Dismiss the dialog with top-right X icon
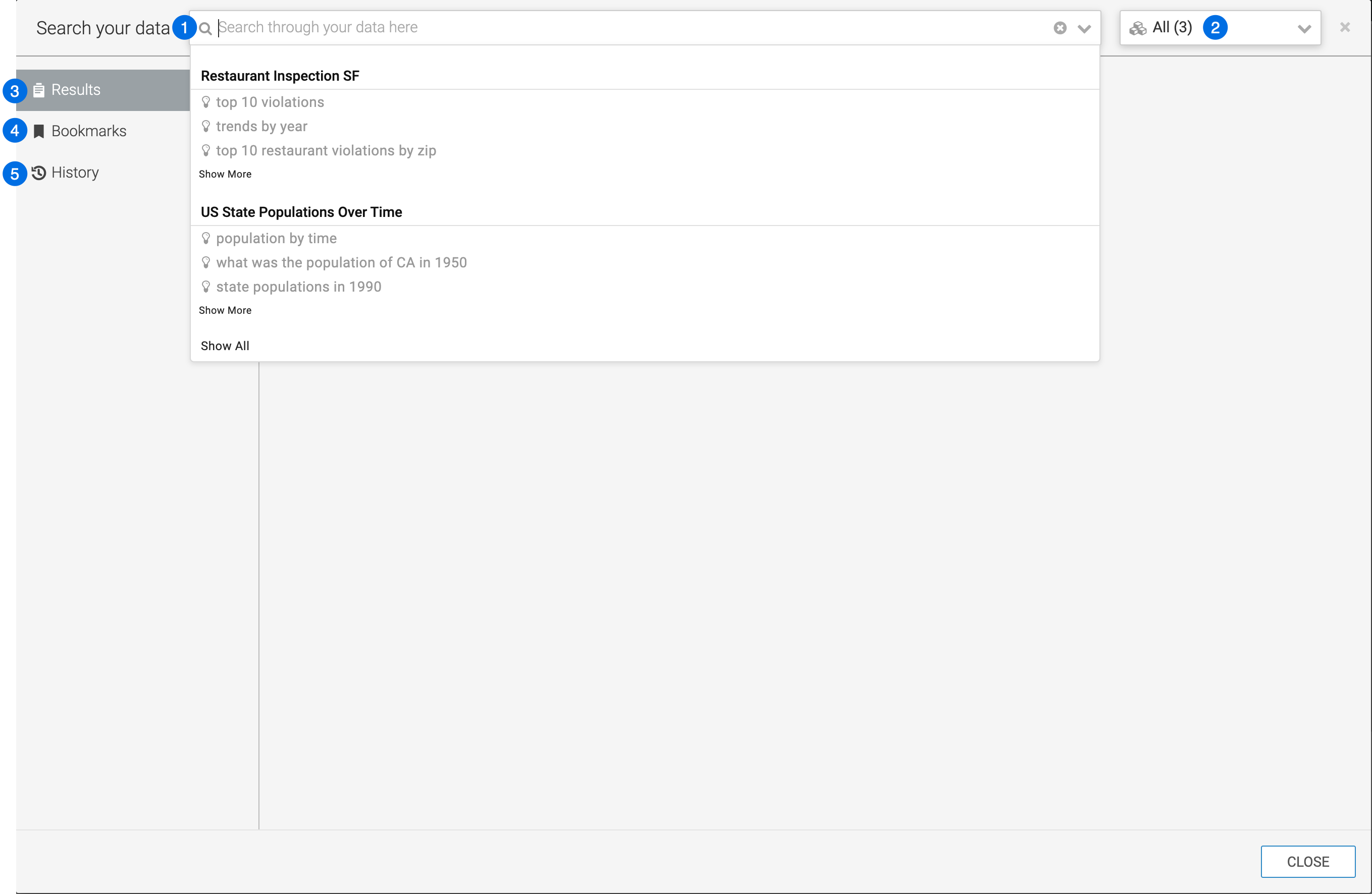The image size is (1372, 894). point(1344,27)
